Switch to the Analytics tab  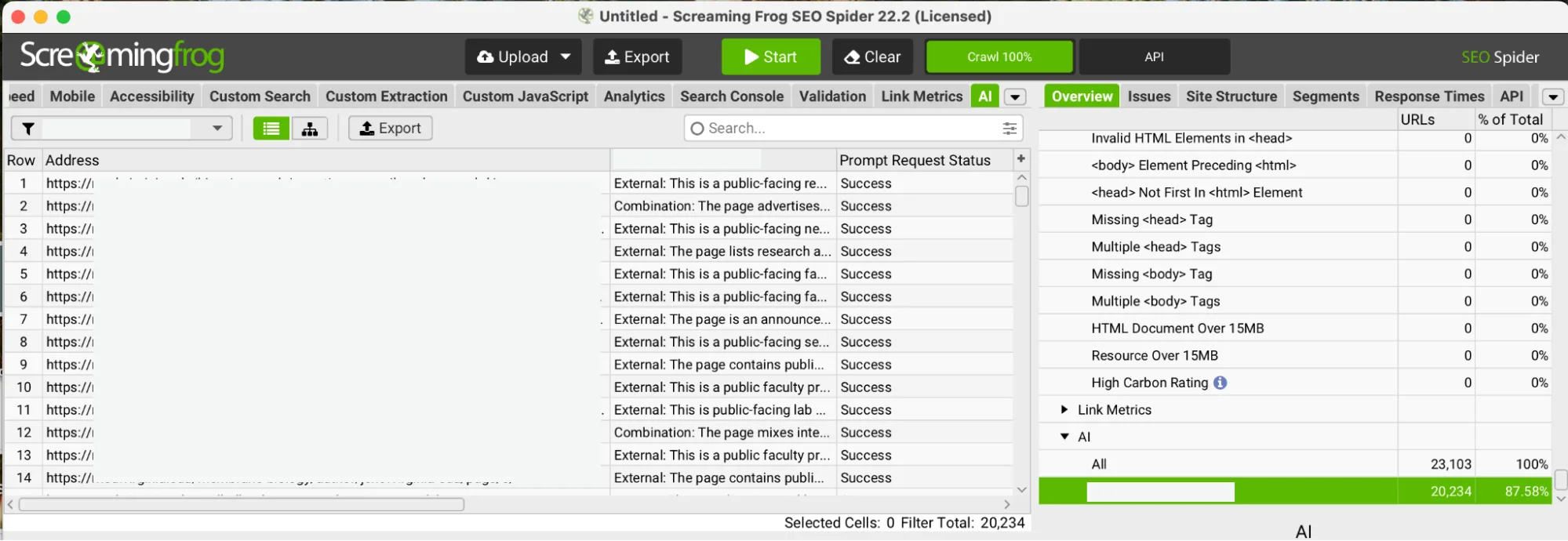pos(635,96)
